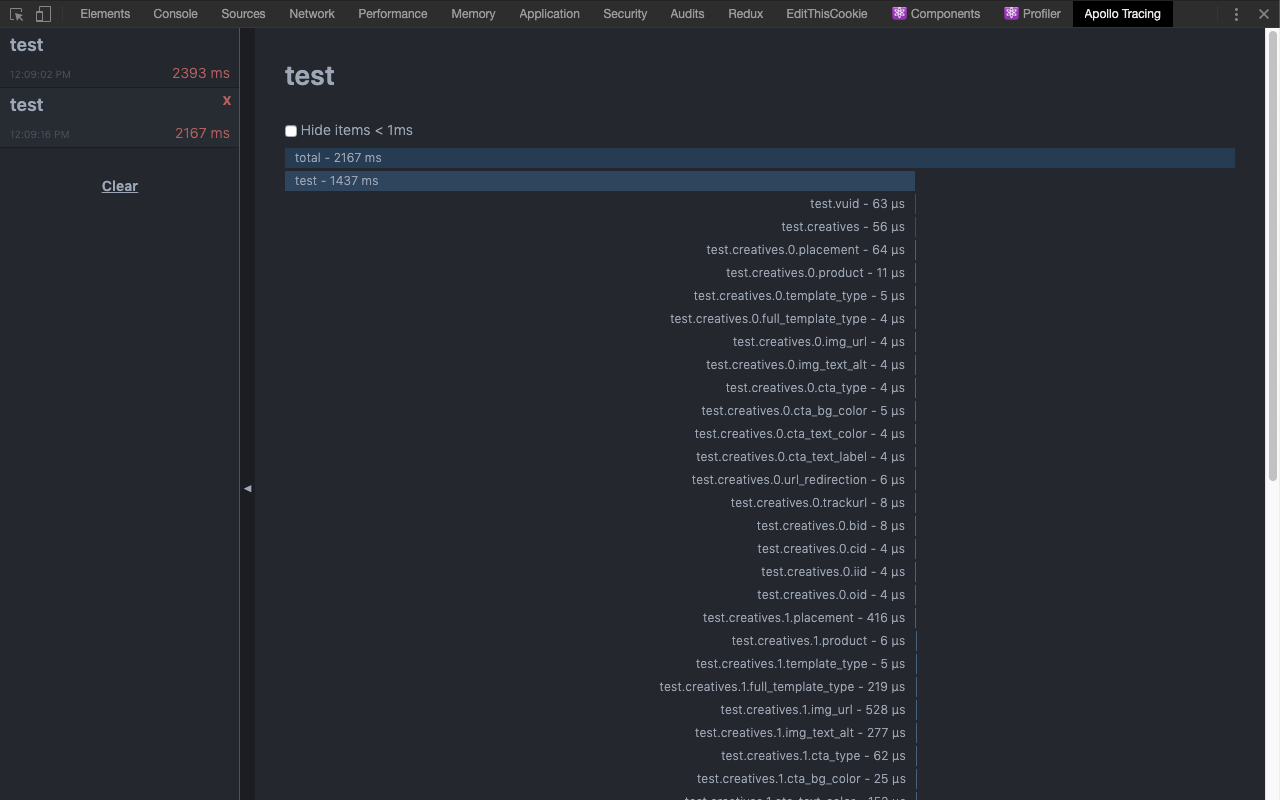The height and width of the screenshot is (800, 1280).
Task: Click test.creatives.0.cta_text_label - 4 µs
Action: (800, 457)
